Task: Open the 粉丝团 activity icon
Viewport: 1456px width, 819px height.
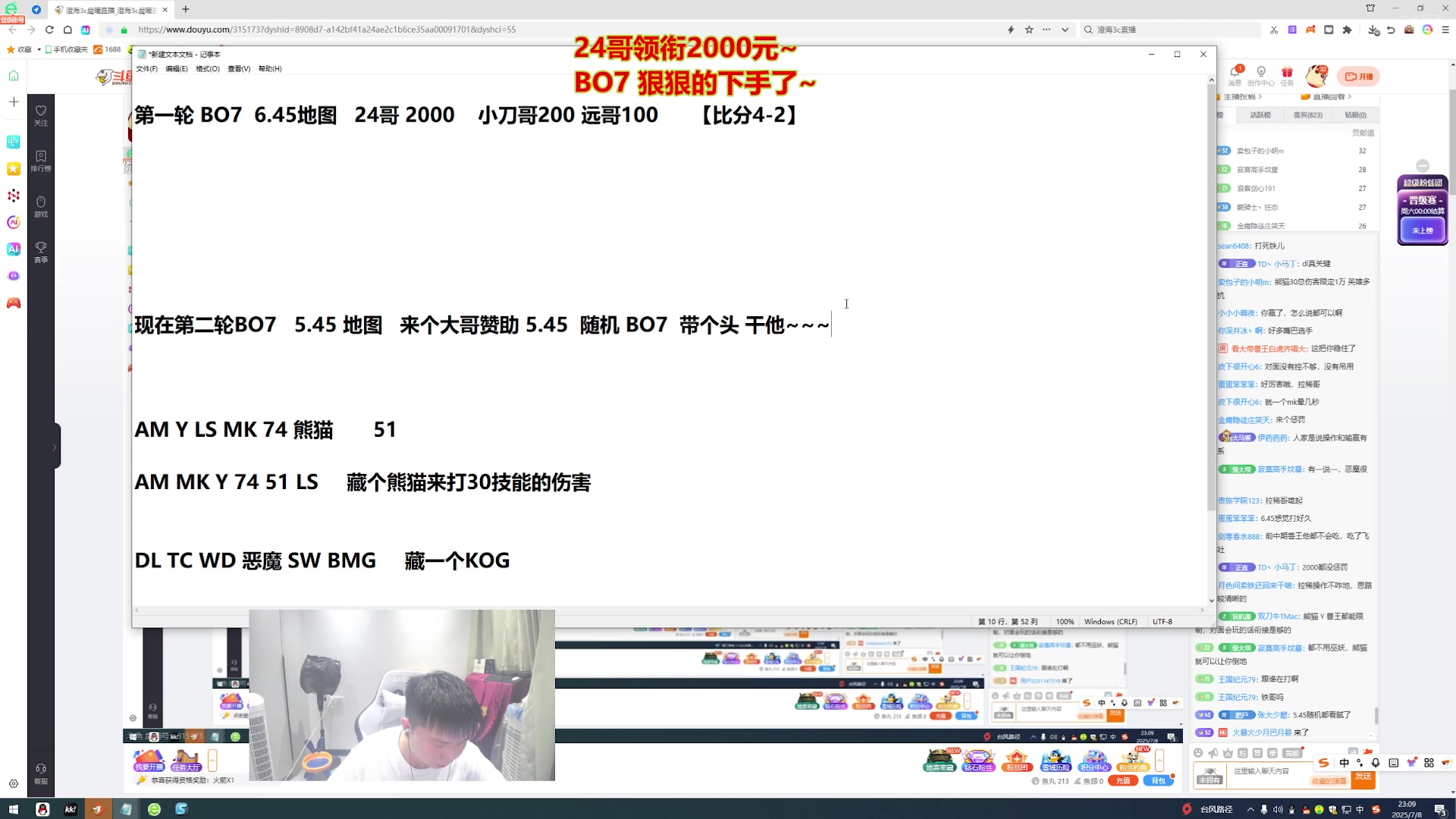Action: point(1017,760)
